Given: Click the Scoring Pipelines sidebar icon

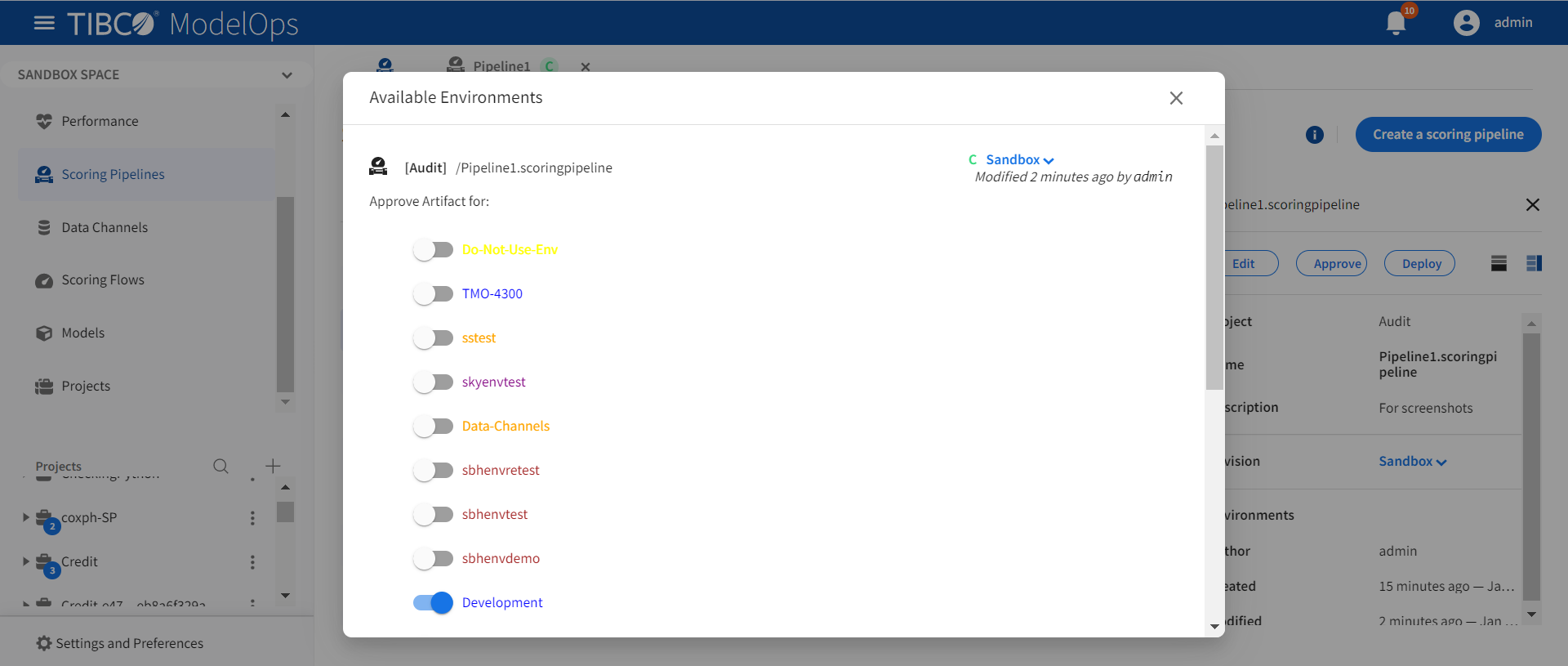Looking at the screenshot, I should pyautogui.click(x=44, y=174).
